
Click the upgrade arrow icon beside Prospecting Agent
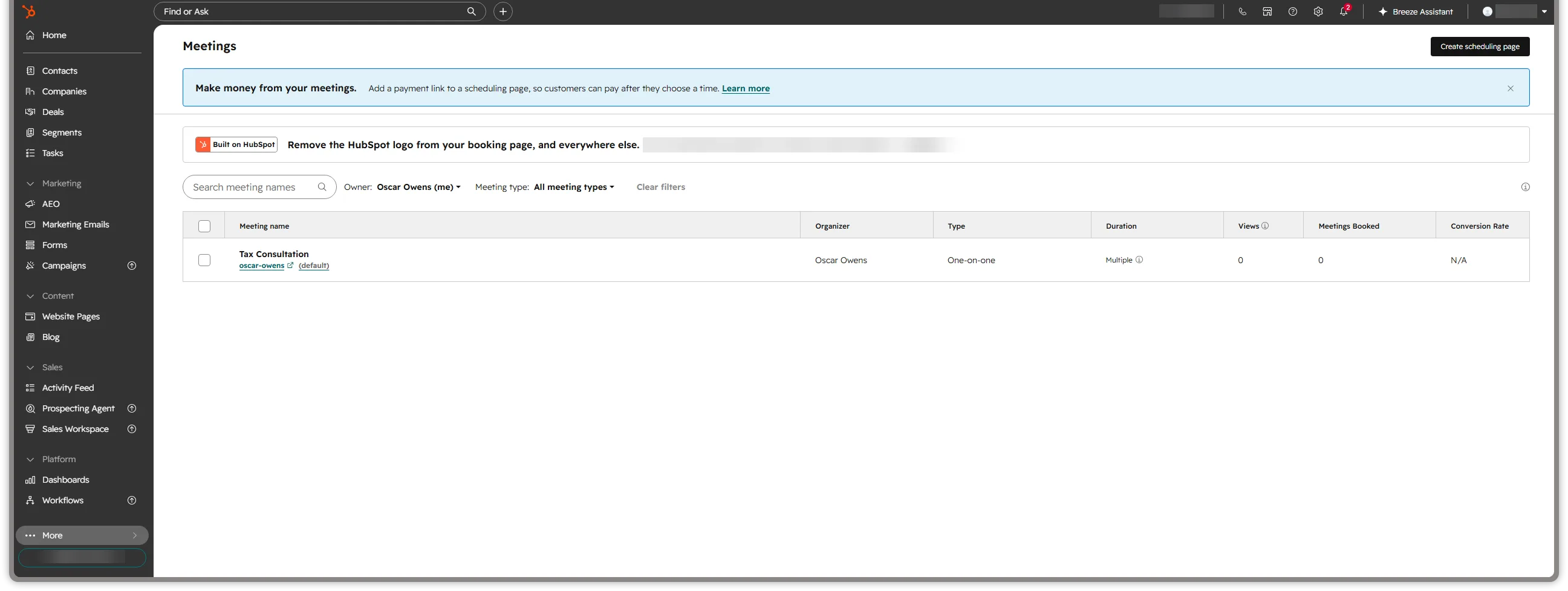[x=131, y=409]
